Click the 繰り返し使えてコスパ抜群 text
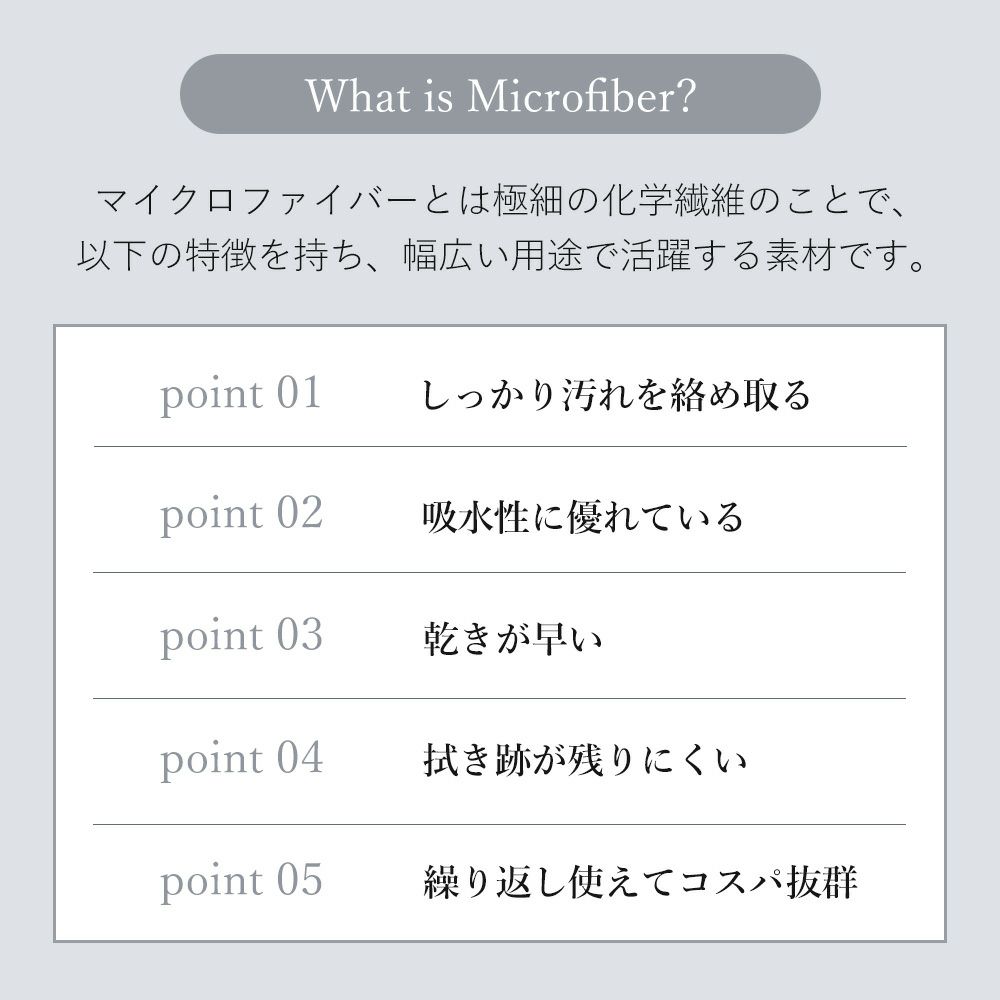This screenshot has width=1000, height=1000. point(640,884)
